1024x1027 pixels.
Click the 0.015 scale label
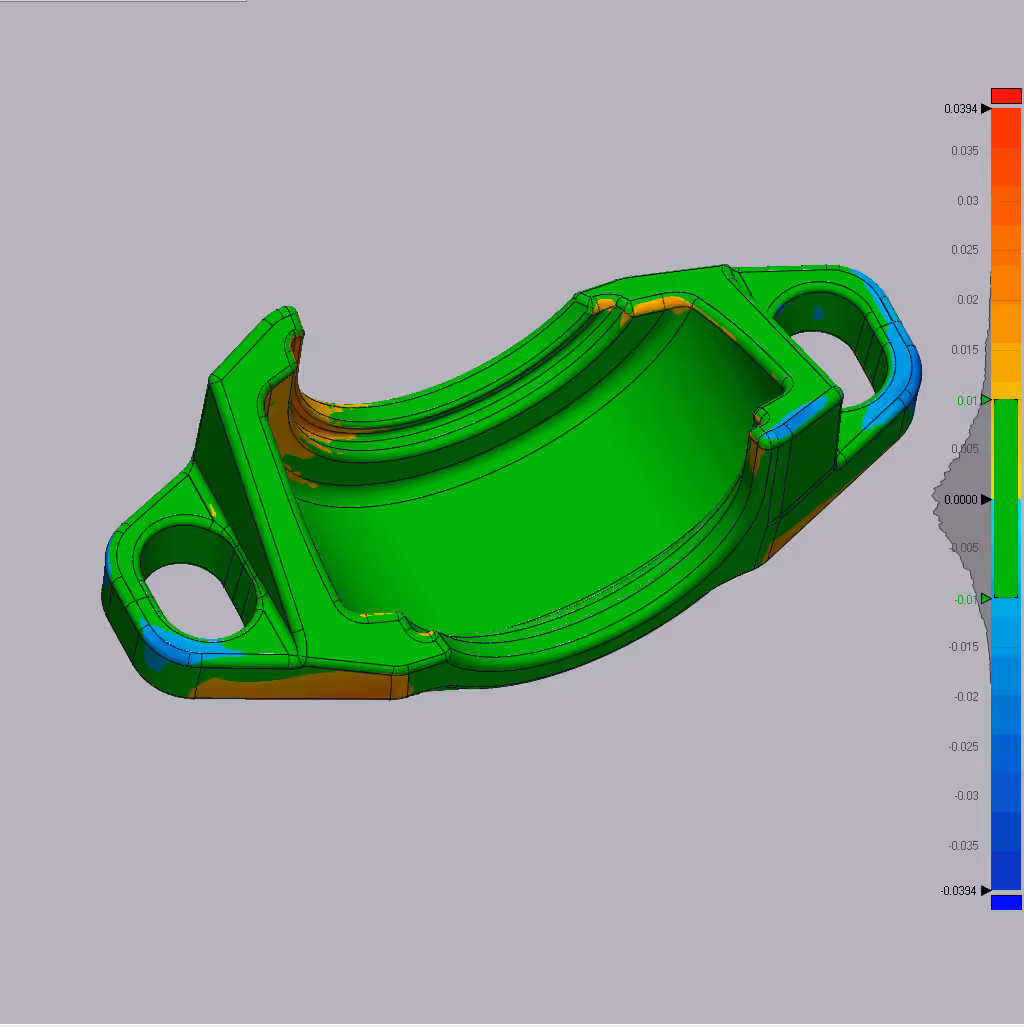coord(964,349)
